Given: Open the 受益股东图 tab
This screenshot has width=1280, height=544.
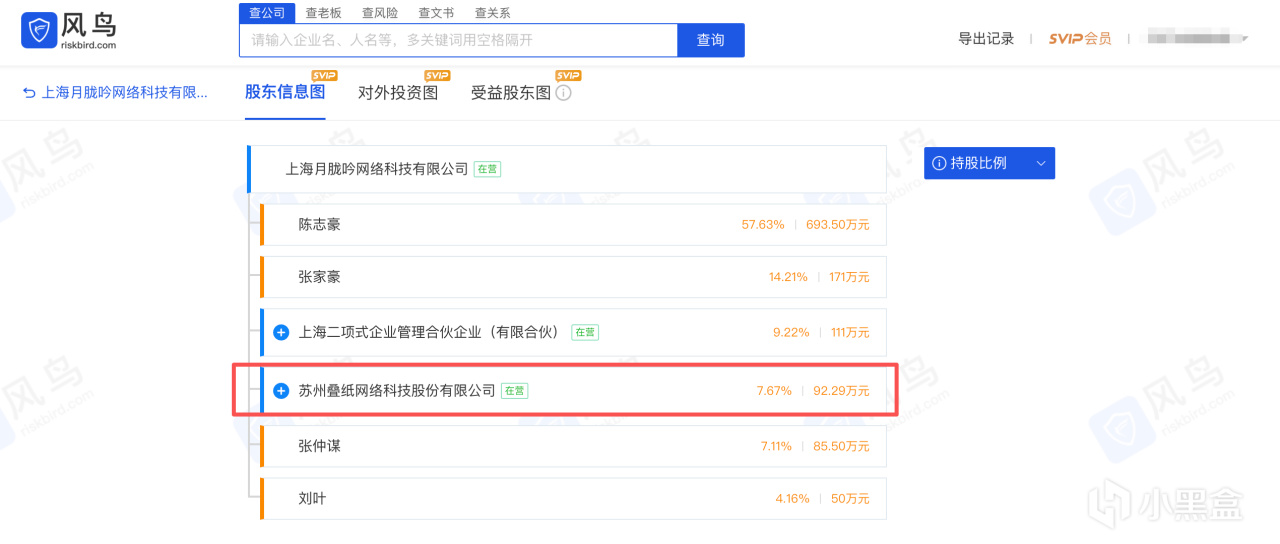Looking at the screenshot, I should pos(511,93).
